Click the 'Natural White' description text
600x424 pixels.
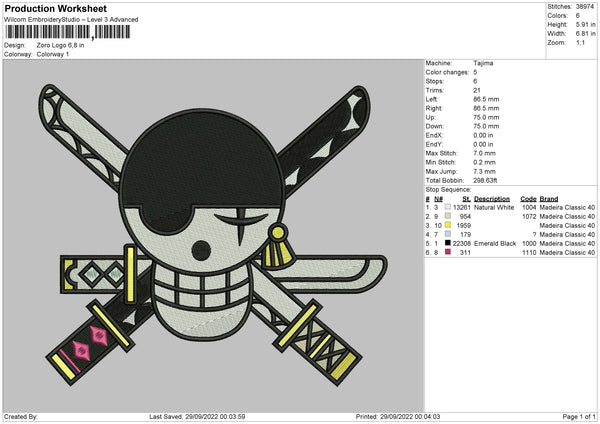tap(494, 207)
